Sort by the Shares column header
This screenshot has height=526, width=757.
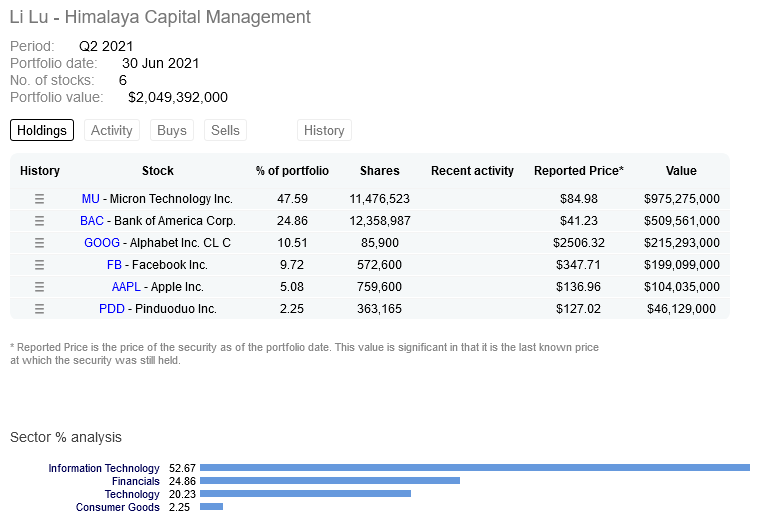(x=380, y=171)
